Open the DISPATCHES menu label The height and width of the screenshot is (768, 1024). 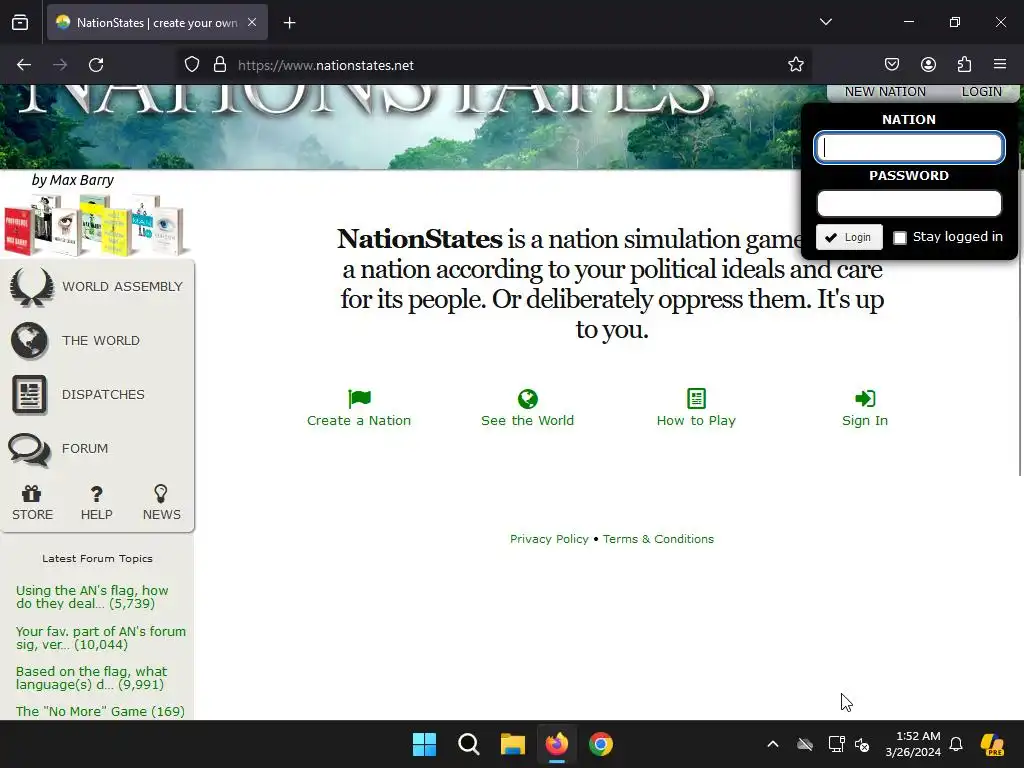coord(103,394)
